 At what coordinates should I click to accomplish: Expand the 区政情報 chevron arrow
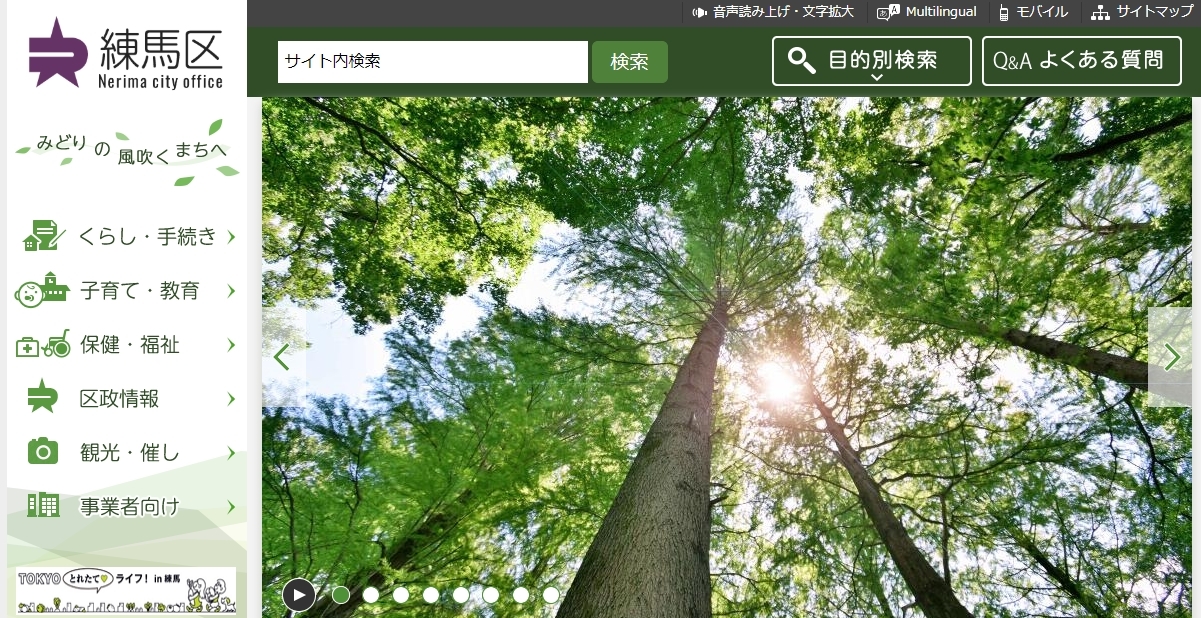pyautogui.click(x=231, y=399)
